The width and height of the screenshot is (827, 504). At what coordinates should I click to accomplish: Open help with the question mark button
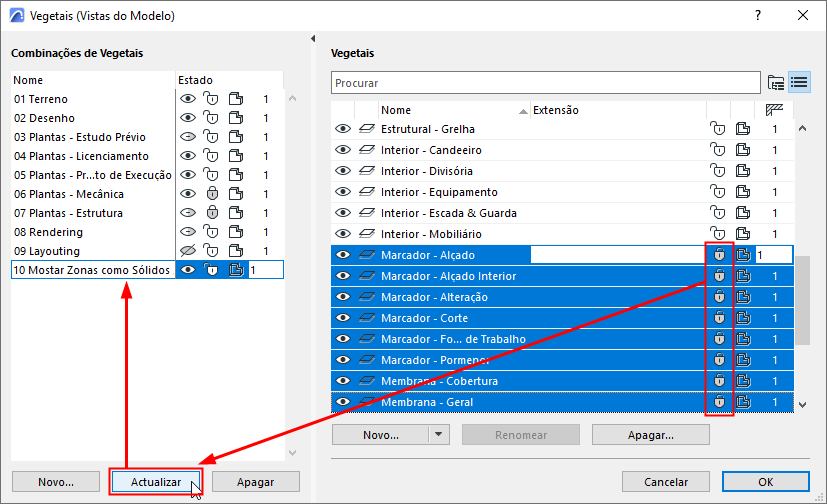(758, 15)
